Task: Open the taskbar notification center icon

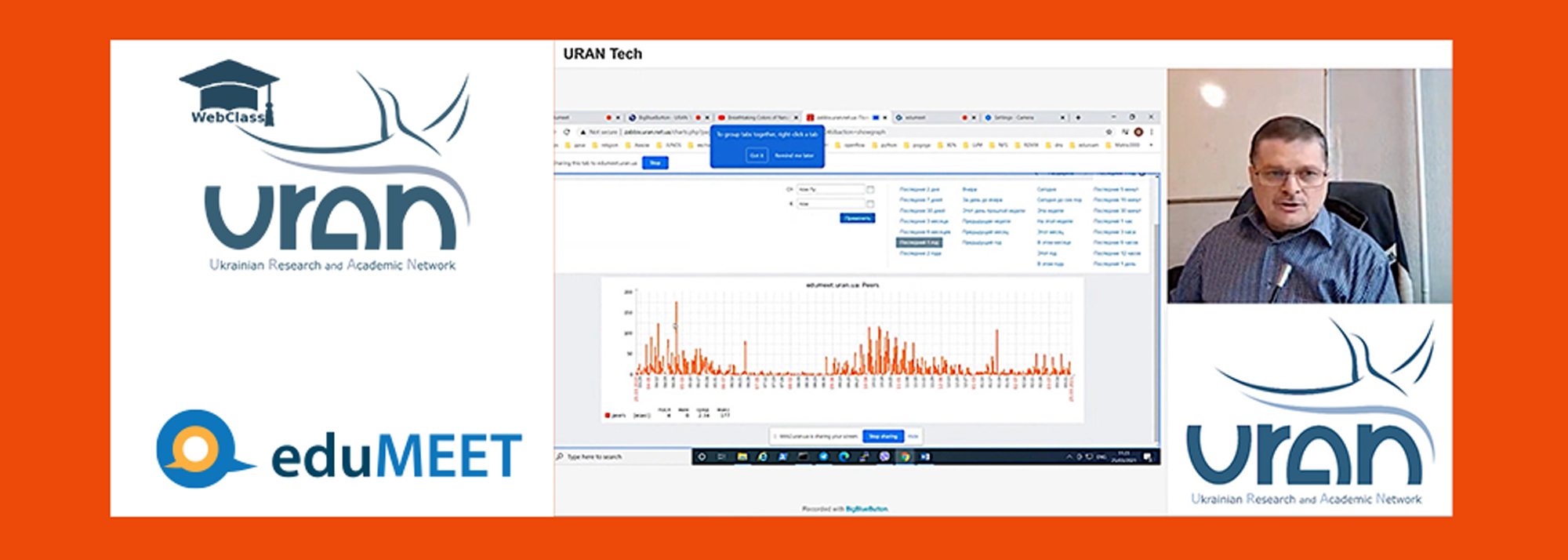Action: point(1148,456)
